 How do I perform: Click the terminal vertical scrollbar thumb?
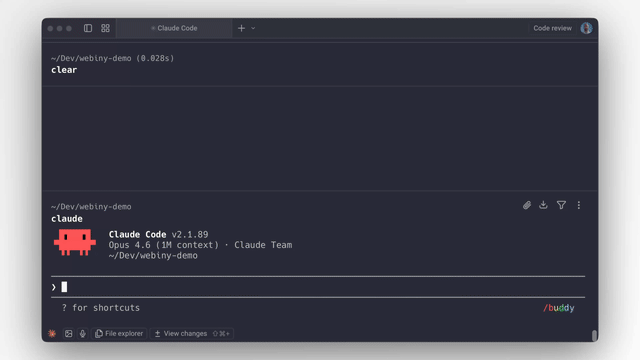pos(594,336)
